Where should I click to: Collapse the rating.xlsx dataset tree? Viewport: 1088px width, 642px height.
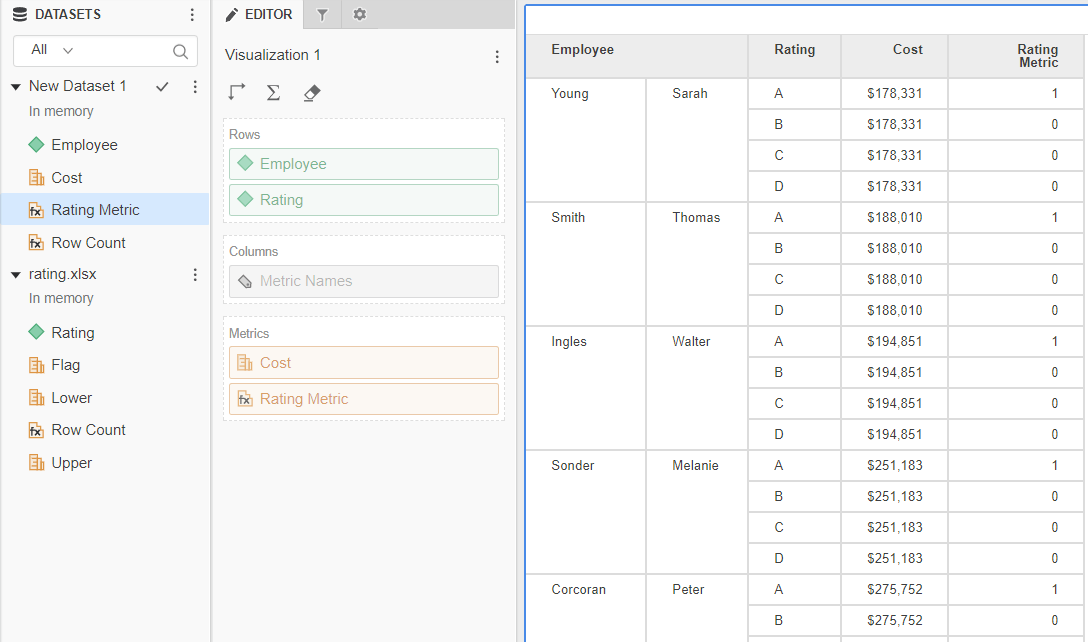coord(16,274)
